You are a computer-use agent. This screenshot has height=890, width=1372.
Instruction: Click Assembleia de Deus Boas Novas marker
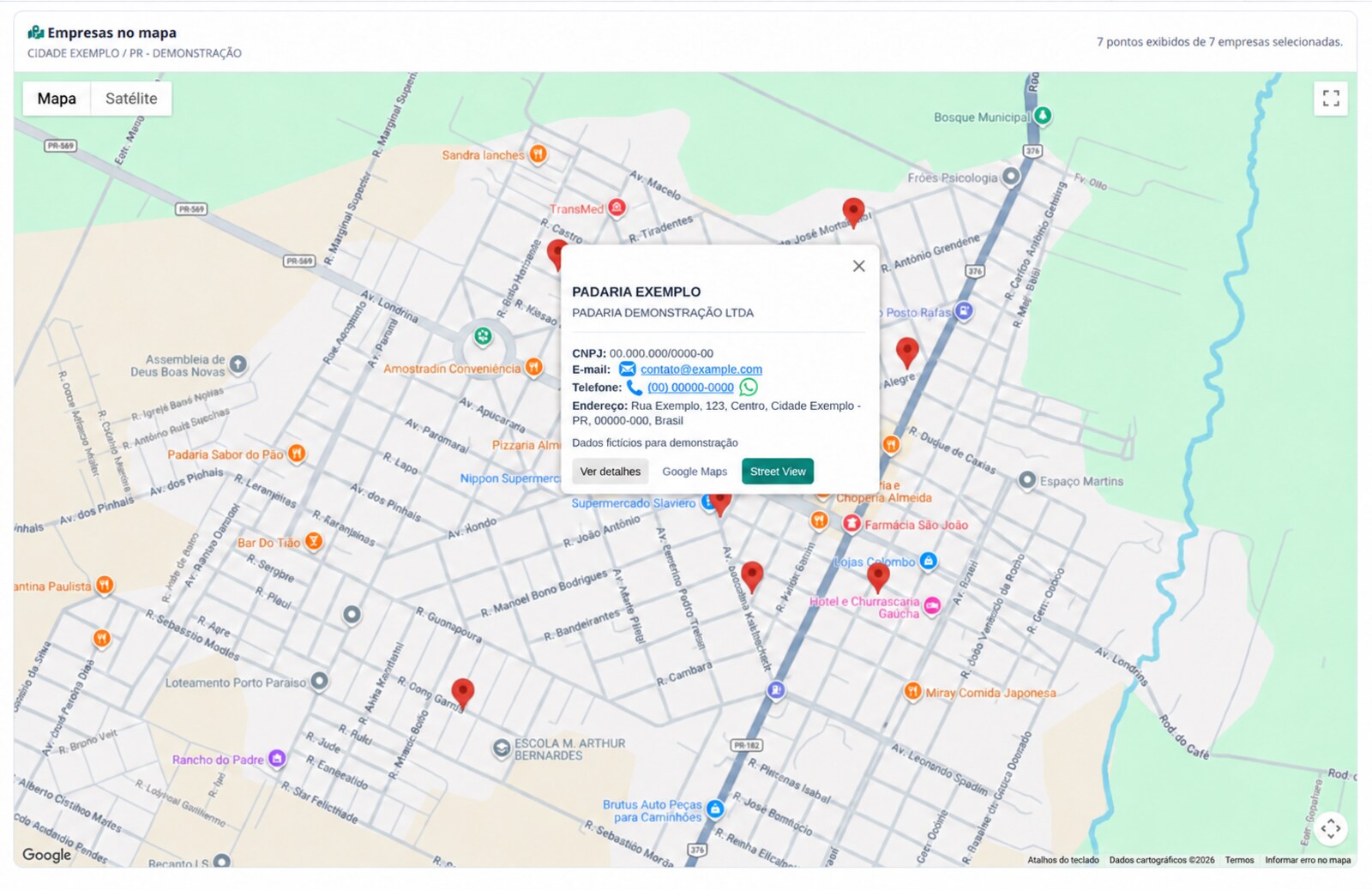(238, 364)
